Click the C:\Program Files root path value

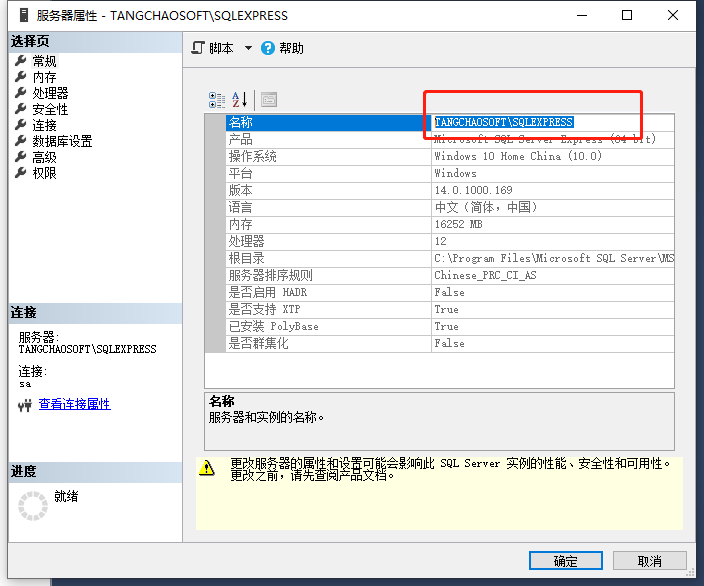pyautogui.click(x=554, y=259)
